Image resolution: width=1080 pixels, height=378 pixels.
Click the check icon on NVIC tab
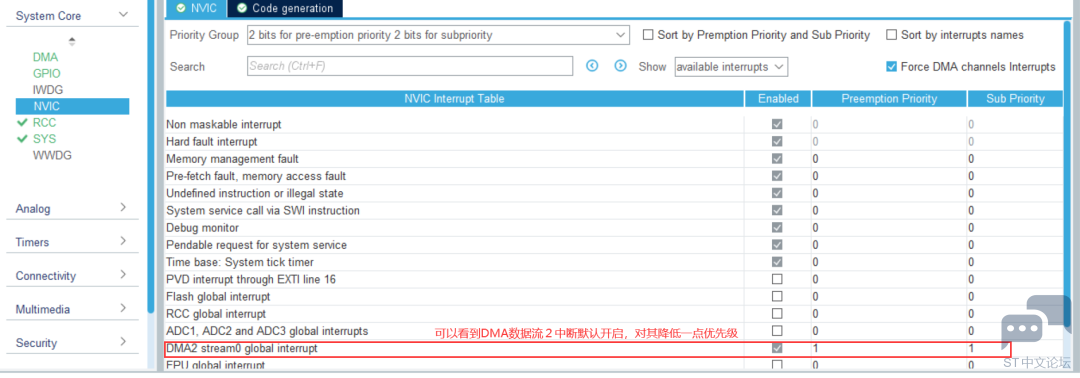[180, 8]
